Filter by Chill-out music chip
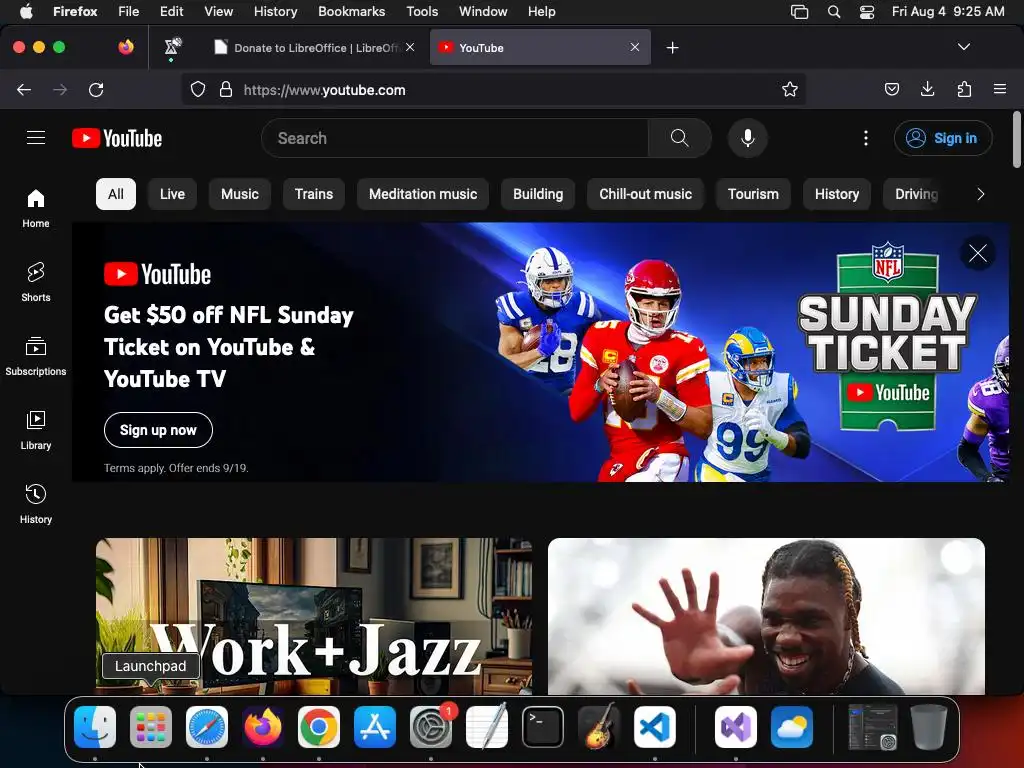The width and height of the screenshot is (1024, 768). tap(645, 194)
